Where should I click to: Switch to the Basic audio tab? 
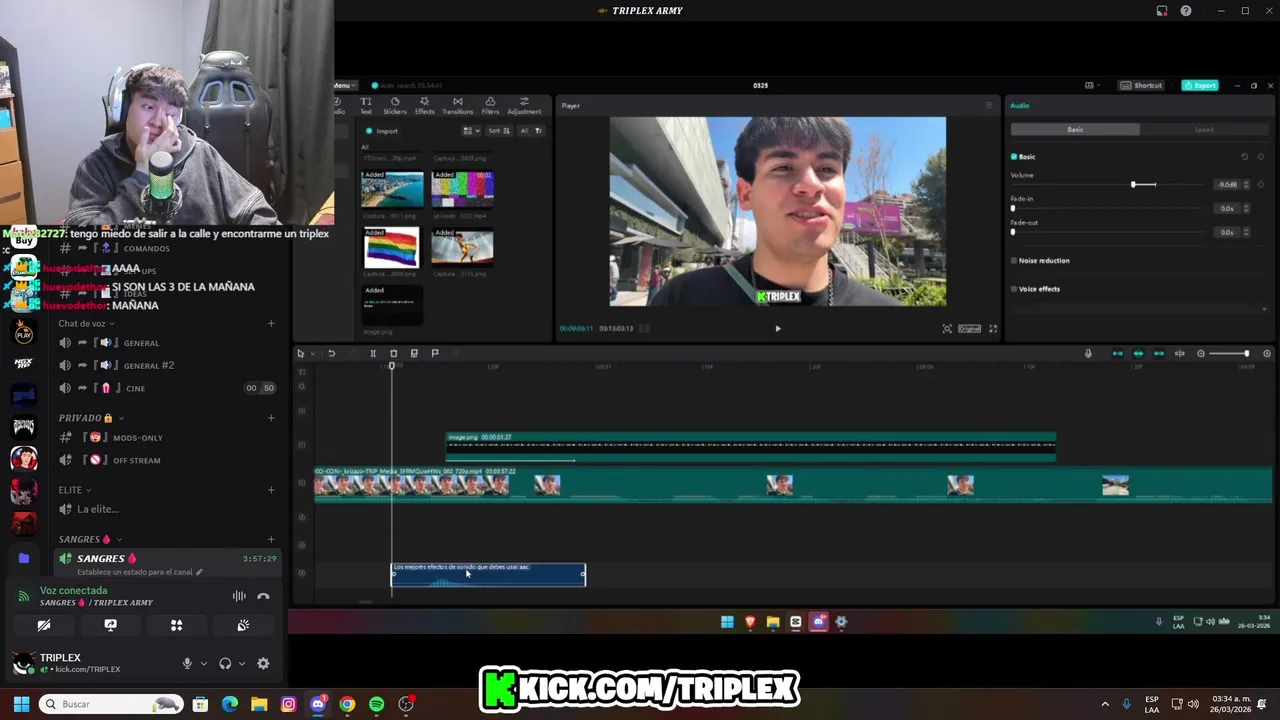1075,129
